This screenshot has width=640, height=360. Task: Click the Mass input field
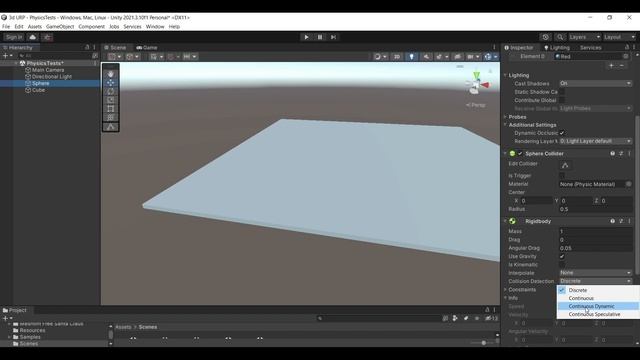pyautogui.click(x=596, y=231)
